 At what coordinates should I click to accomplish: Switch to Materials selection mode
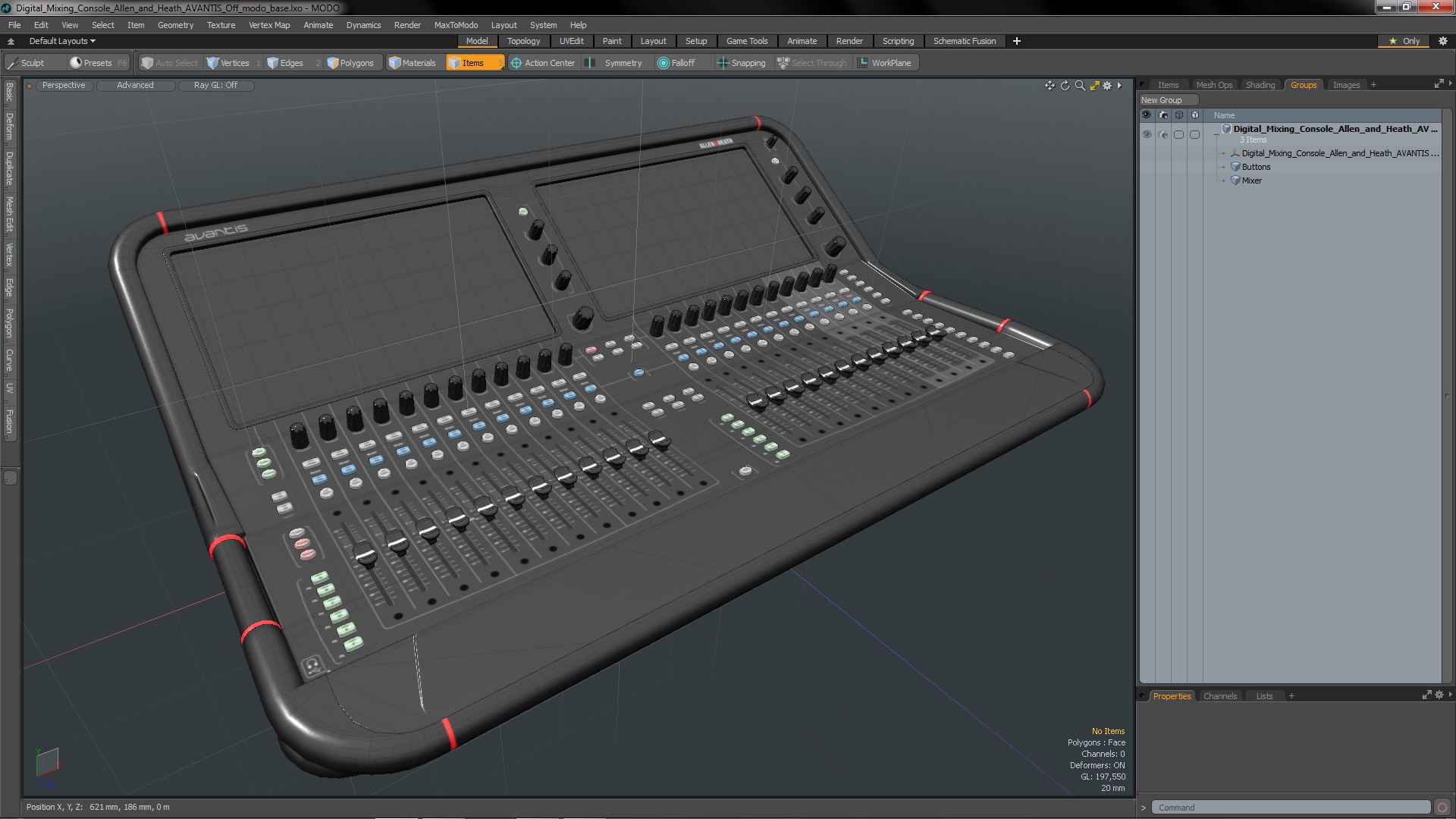point(413,63)
